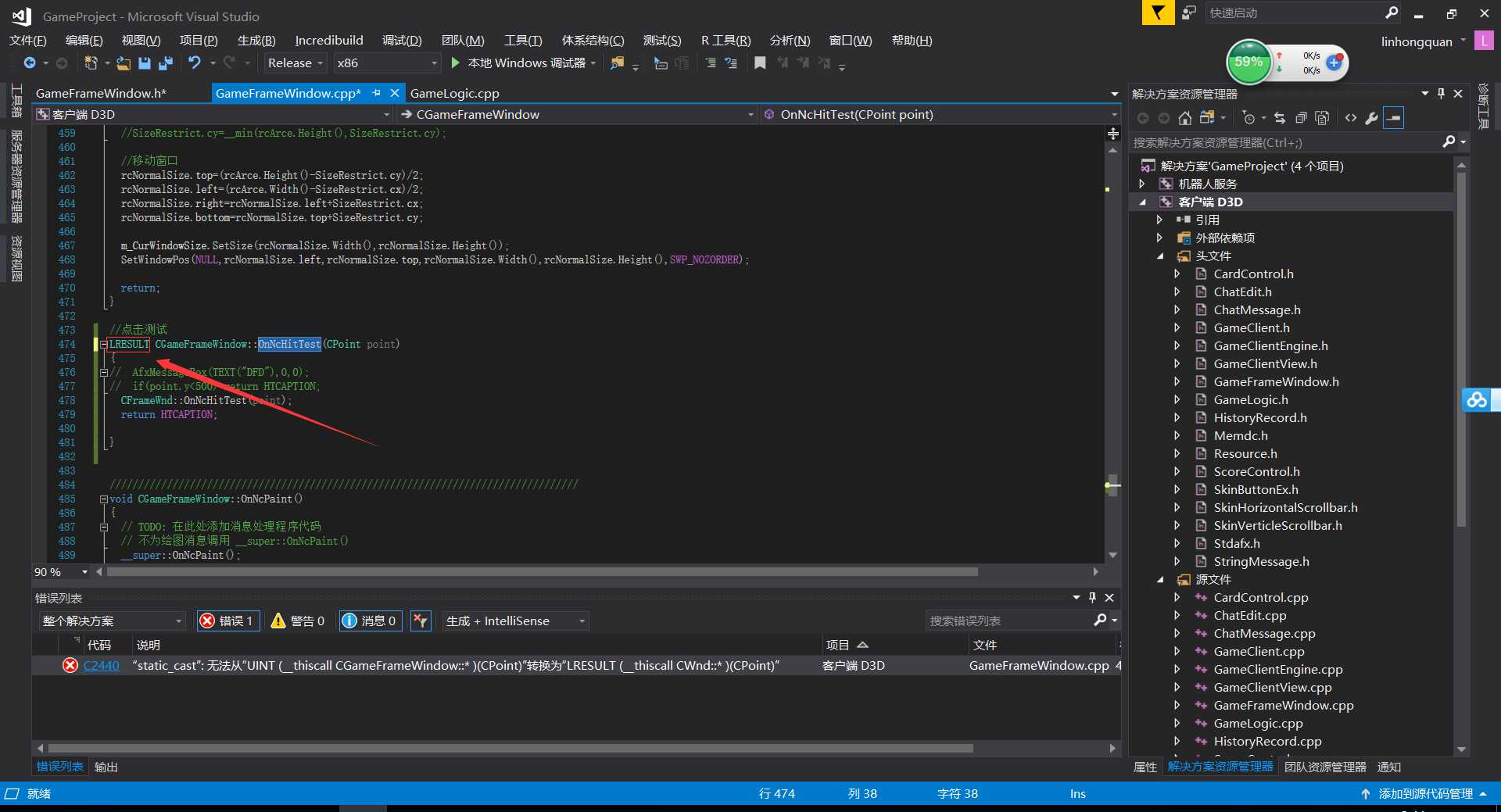
Task: Click the pending changes filter clock icon
Action: coord(1248,118)
